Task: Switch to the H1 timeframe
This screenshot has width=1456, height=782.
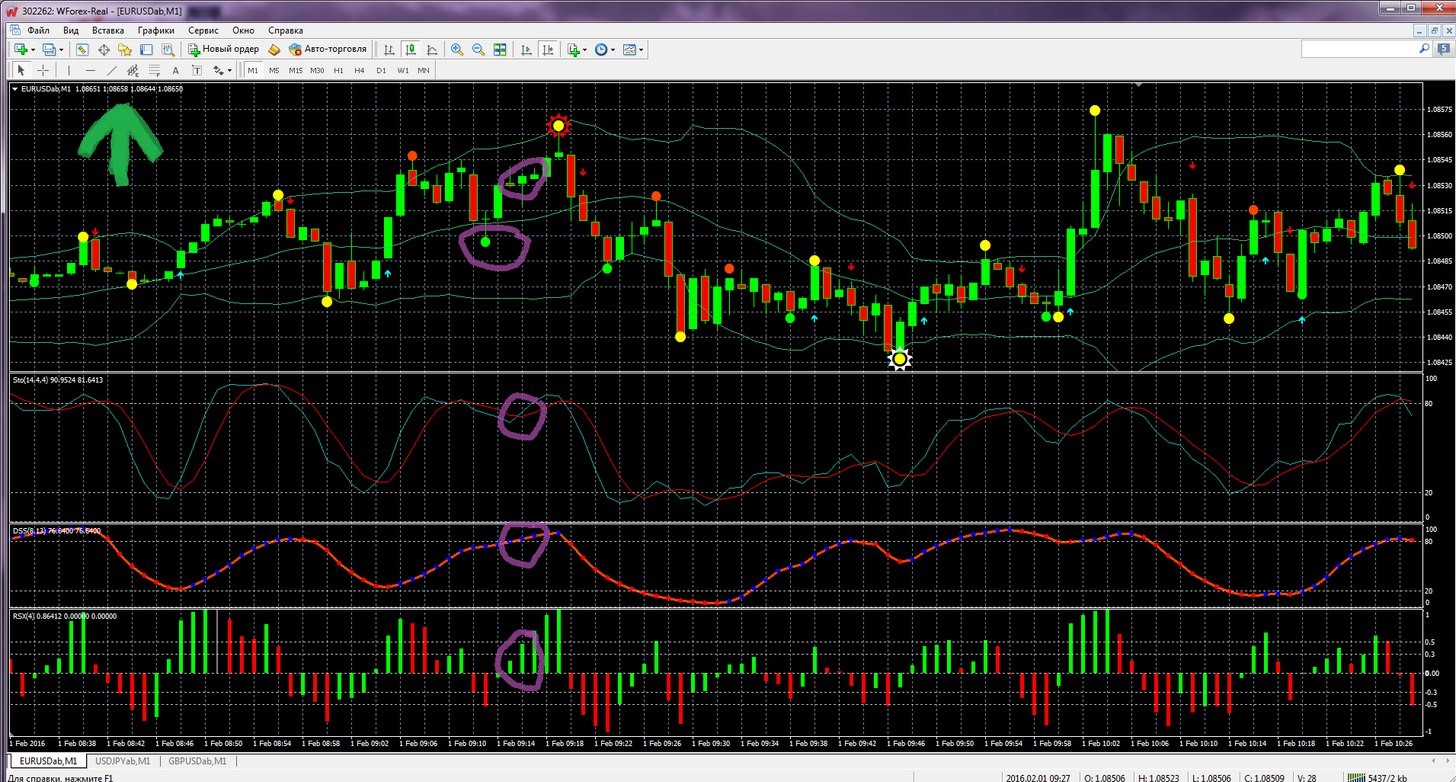Action: pyautogui.click(x=338, y=70)
